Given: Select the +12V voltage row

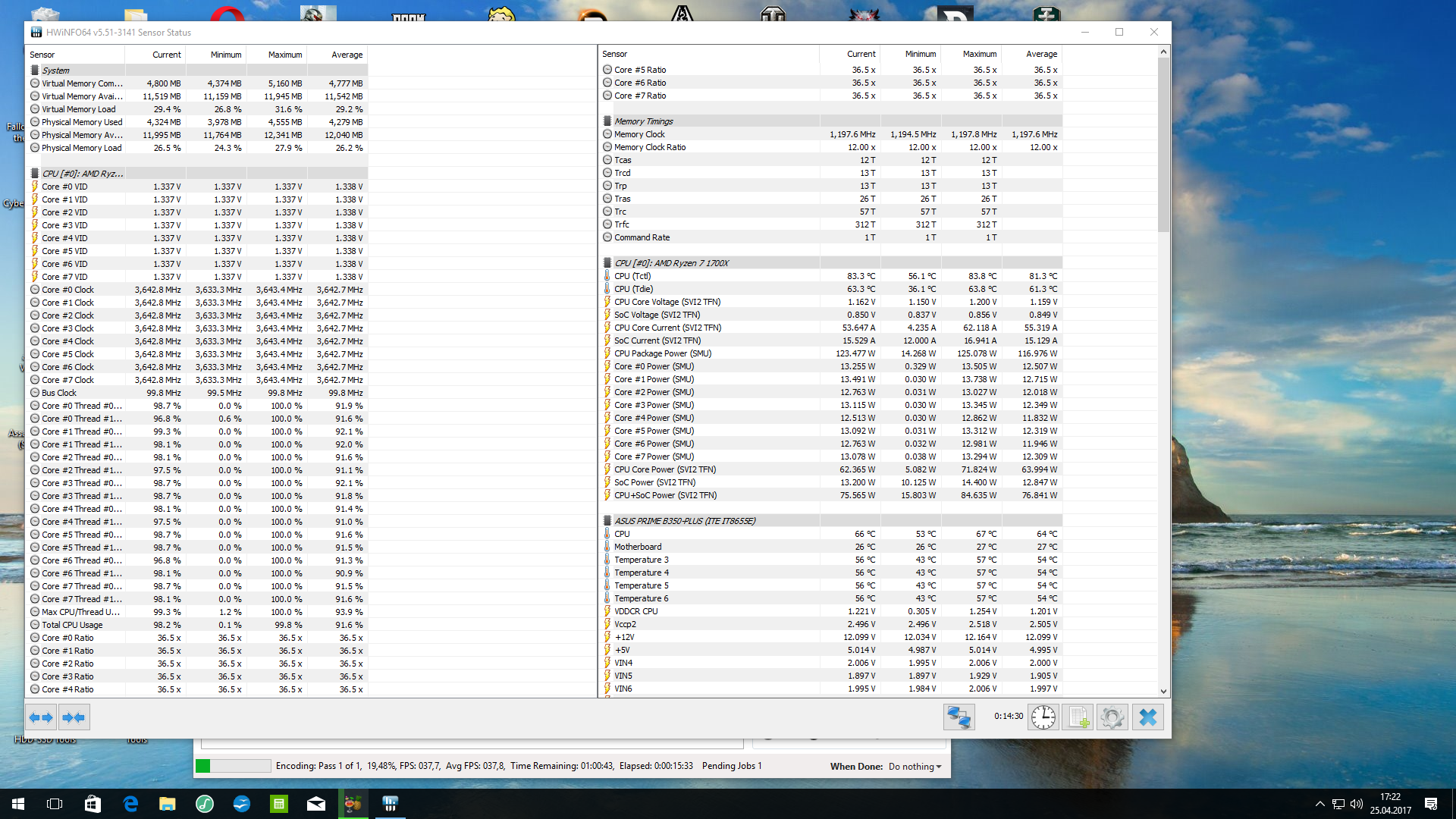Looking at the screenshot, I should [831, 637].
